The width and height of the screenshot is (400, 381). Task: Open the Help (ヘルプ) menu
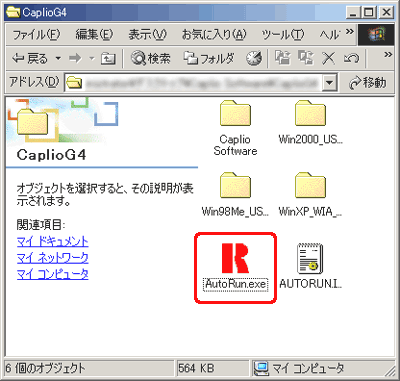(329, 35)
